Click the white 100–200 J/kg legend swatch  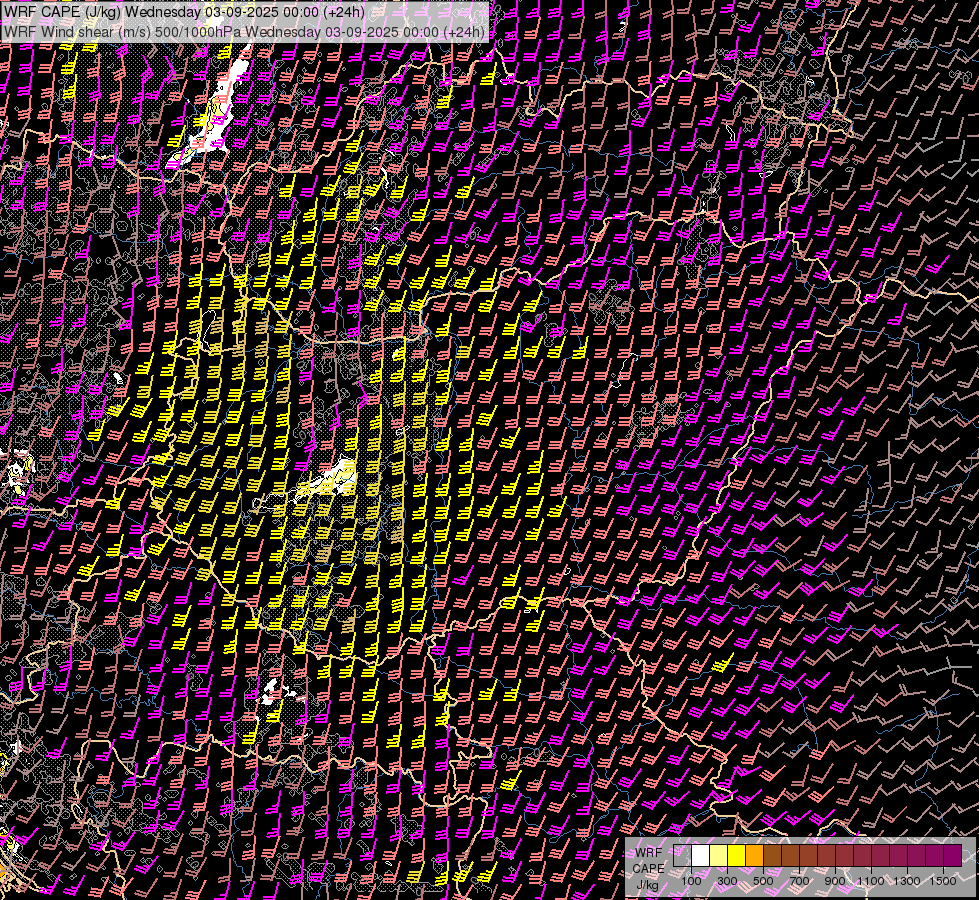pos(701,855)
